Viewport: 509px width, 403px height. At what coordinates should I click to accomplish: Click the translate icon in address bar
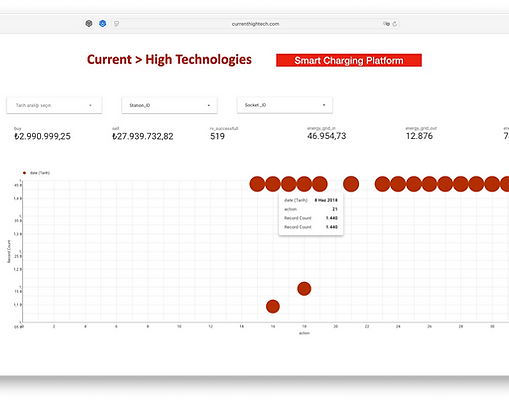click(x=386, y=24)
